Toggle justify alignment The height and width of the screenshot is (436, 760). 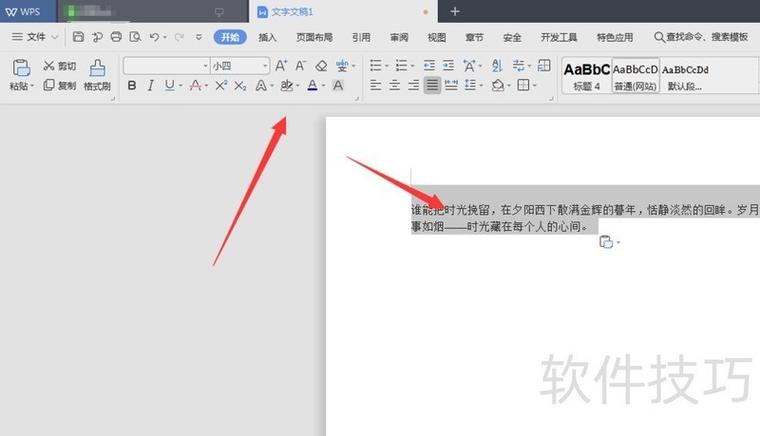[x=432, y=86]
